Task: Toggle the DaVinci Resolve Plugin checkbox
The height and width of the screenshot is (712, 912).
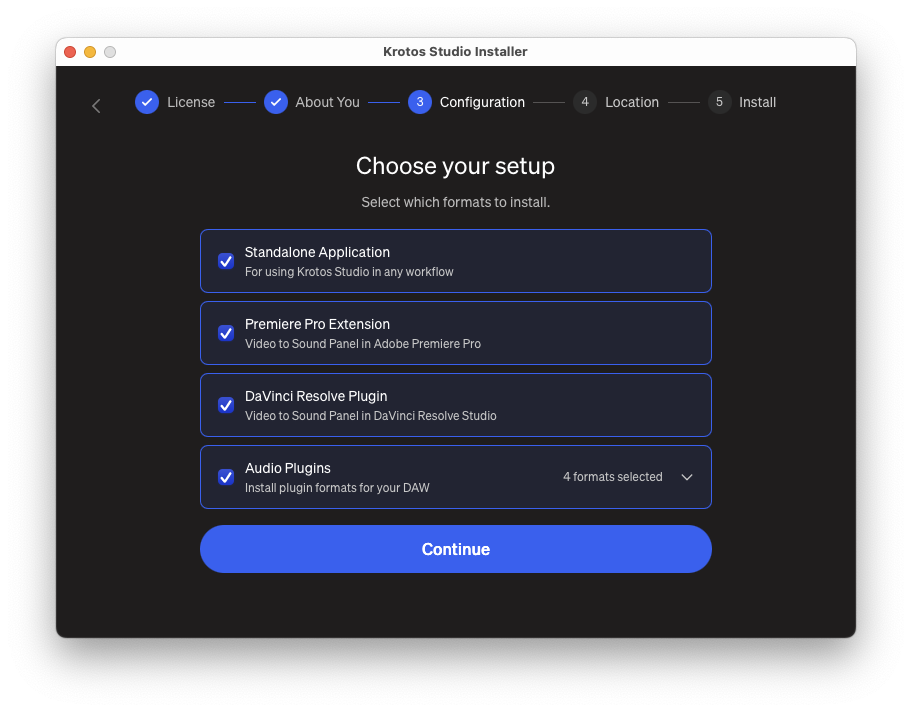Action: (x=226, y=405)
